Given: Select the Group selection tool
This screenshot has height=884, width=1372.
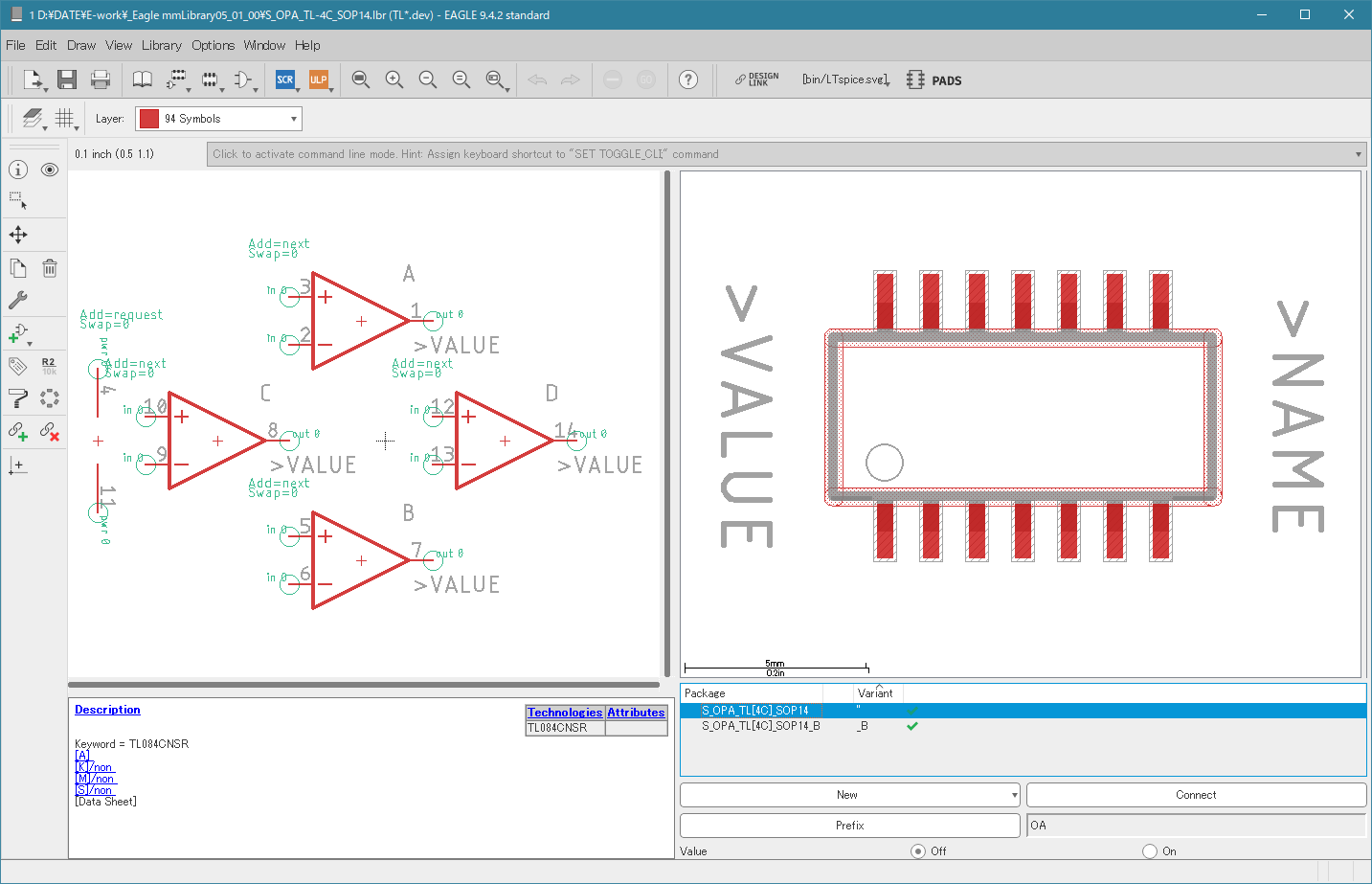Looking at the screenshot, I should [x=18, y=201].
